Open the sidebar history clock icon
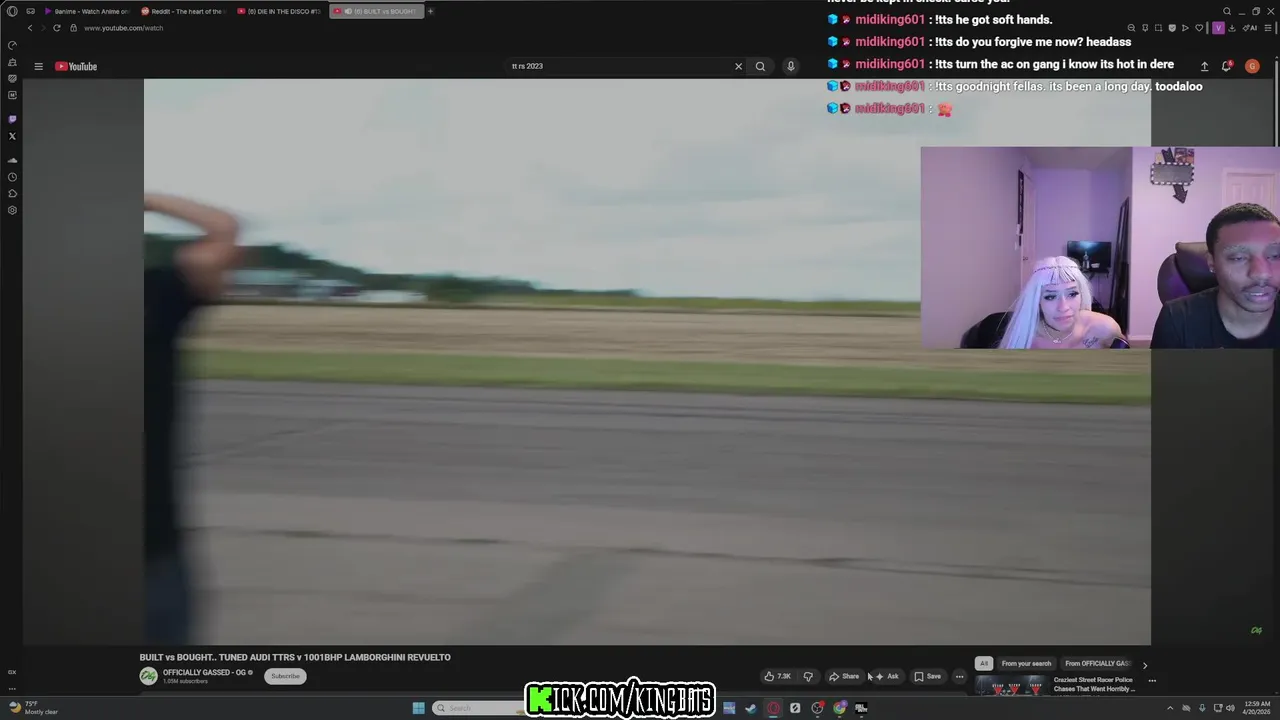Image resolution: width=1280 pixels, height=720 pixels. (x=12, y=177)
